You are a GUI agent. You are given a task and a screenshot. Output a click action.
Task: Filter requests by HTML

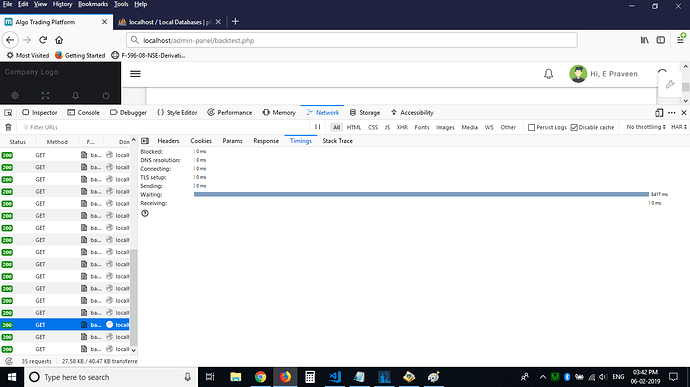(354, 127)
